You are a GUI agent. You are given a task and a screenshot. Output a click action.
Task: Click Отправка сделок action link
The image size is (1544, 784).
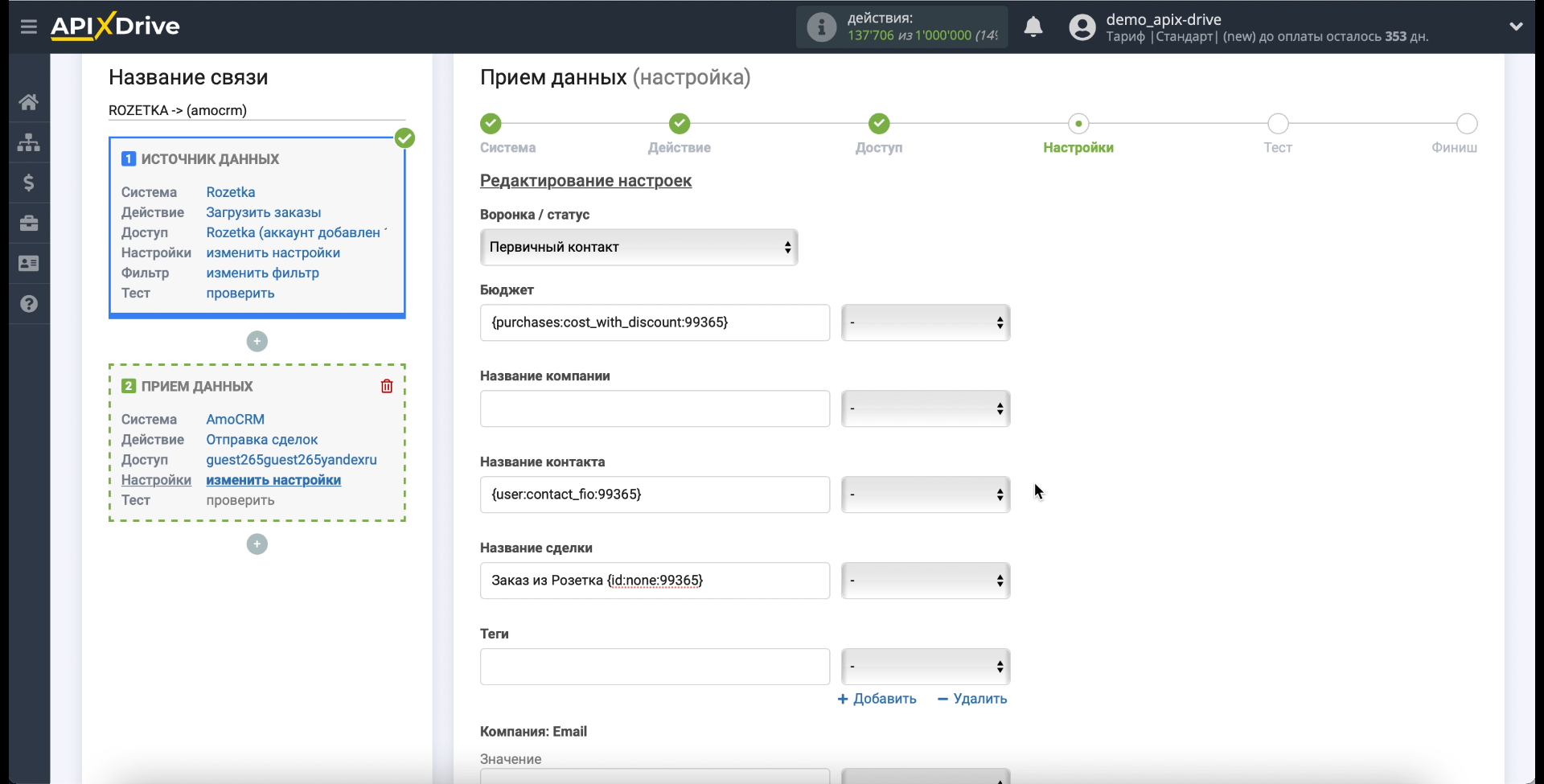tap(262, 440)
